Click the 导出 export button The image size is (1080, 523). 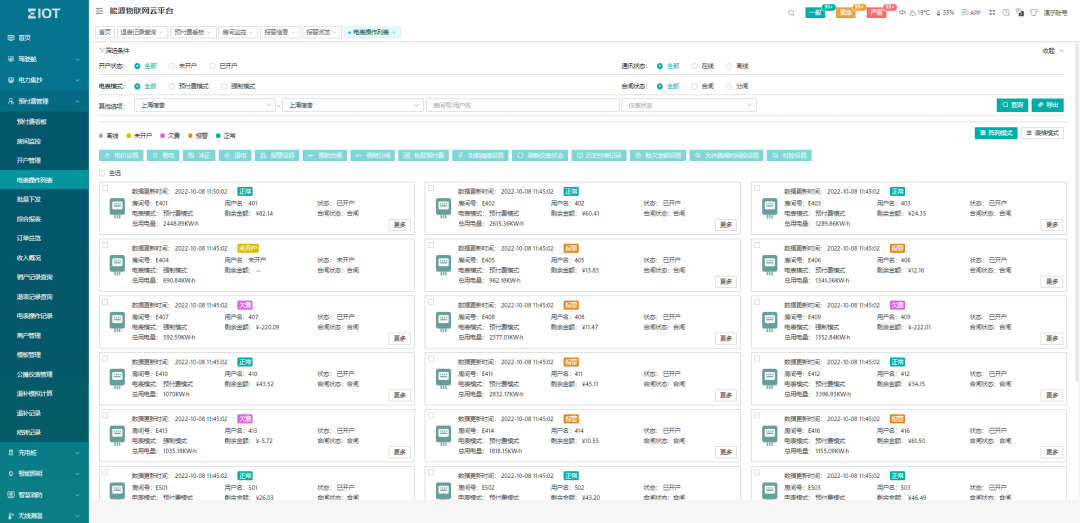1047,105
